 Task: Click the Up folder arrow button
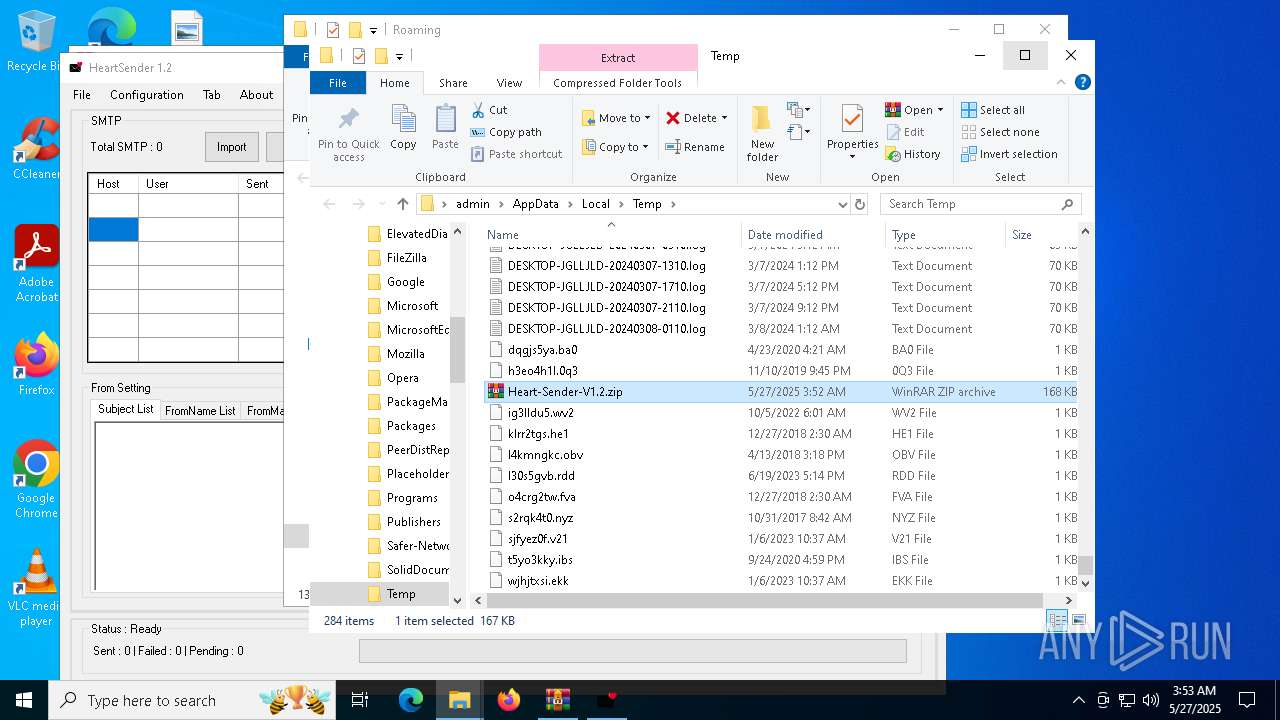click(402, 204)
